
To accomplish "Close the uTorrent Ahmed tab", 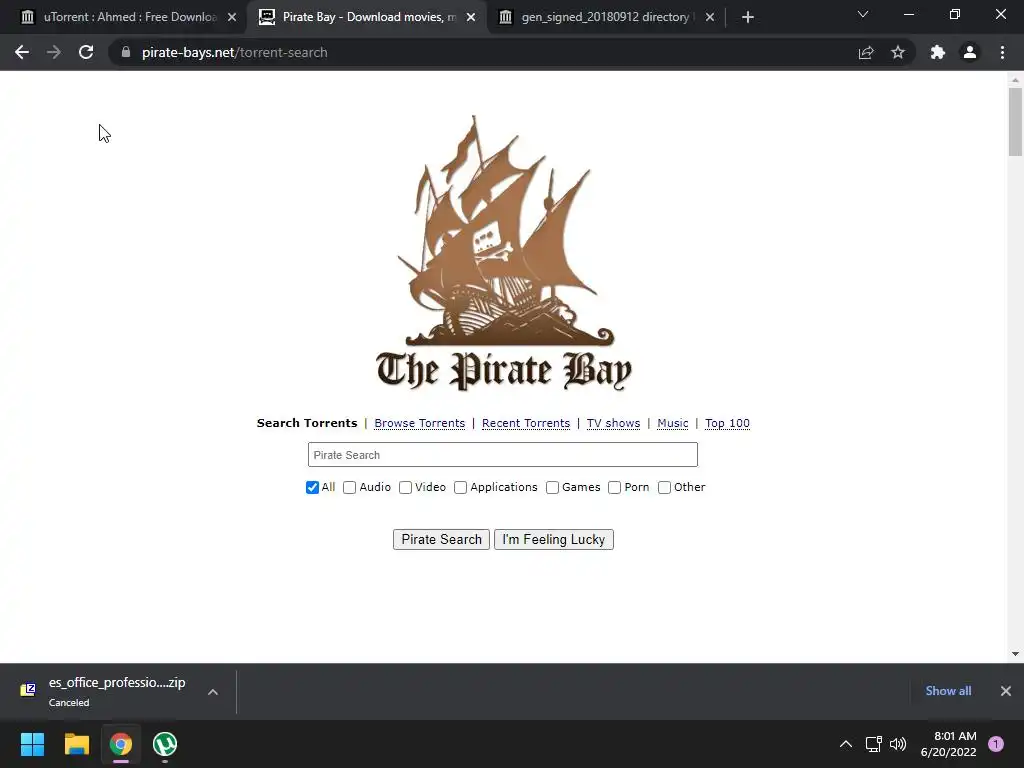I will pyautogui.click(x=232, y=17).
